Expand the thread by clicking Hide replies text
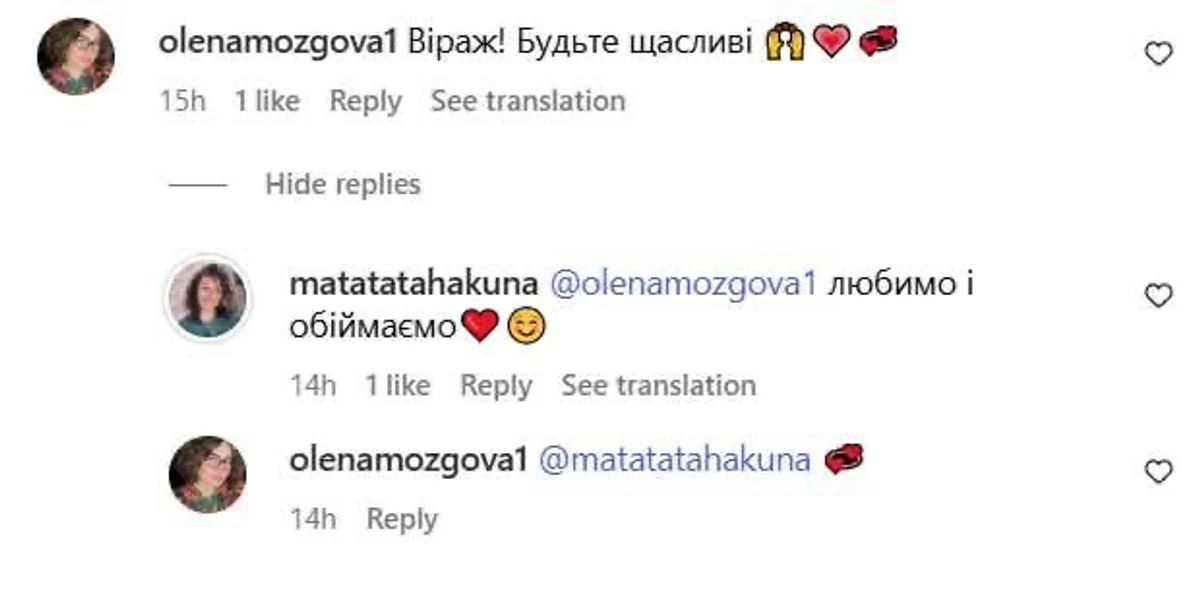This screenshot has height=594, width=1200. click(x=341, y=184)
